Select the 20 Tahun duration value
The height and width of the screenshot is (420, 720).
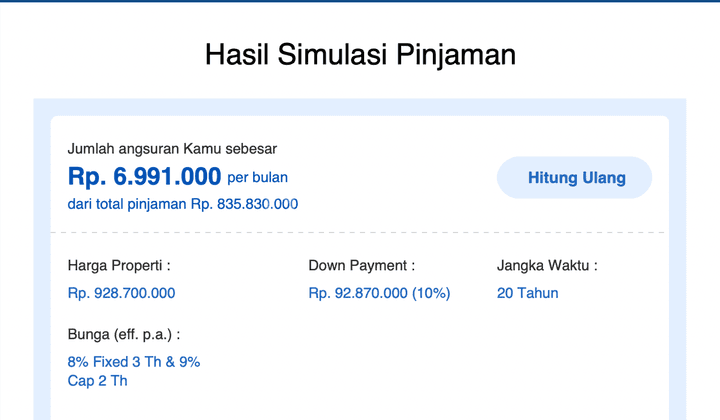(528, 293)
